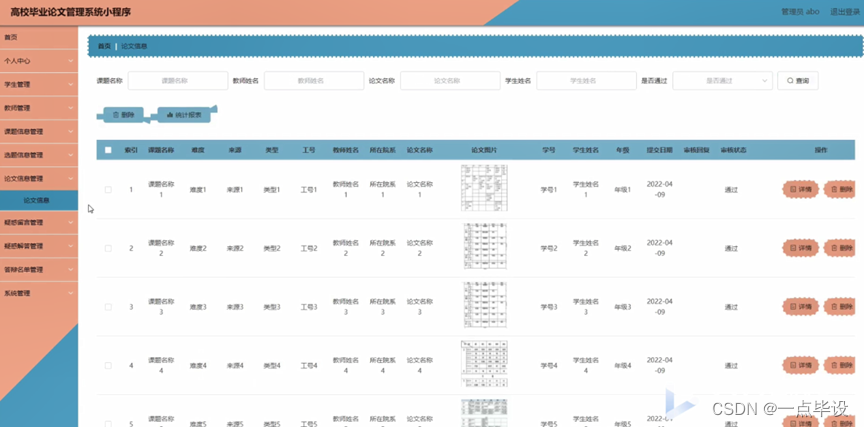Click the 查询 search button
Viewport: 864px width, 427px height.
(x=797, y=80)
